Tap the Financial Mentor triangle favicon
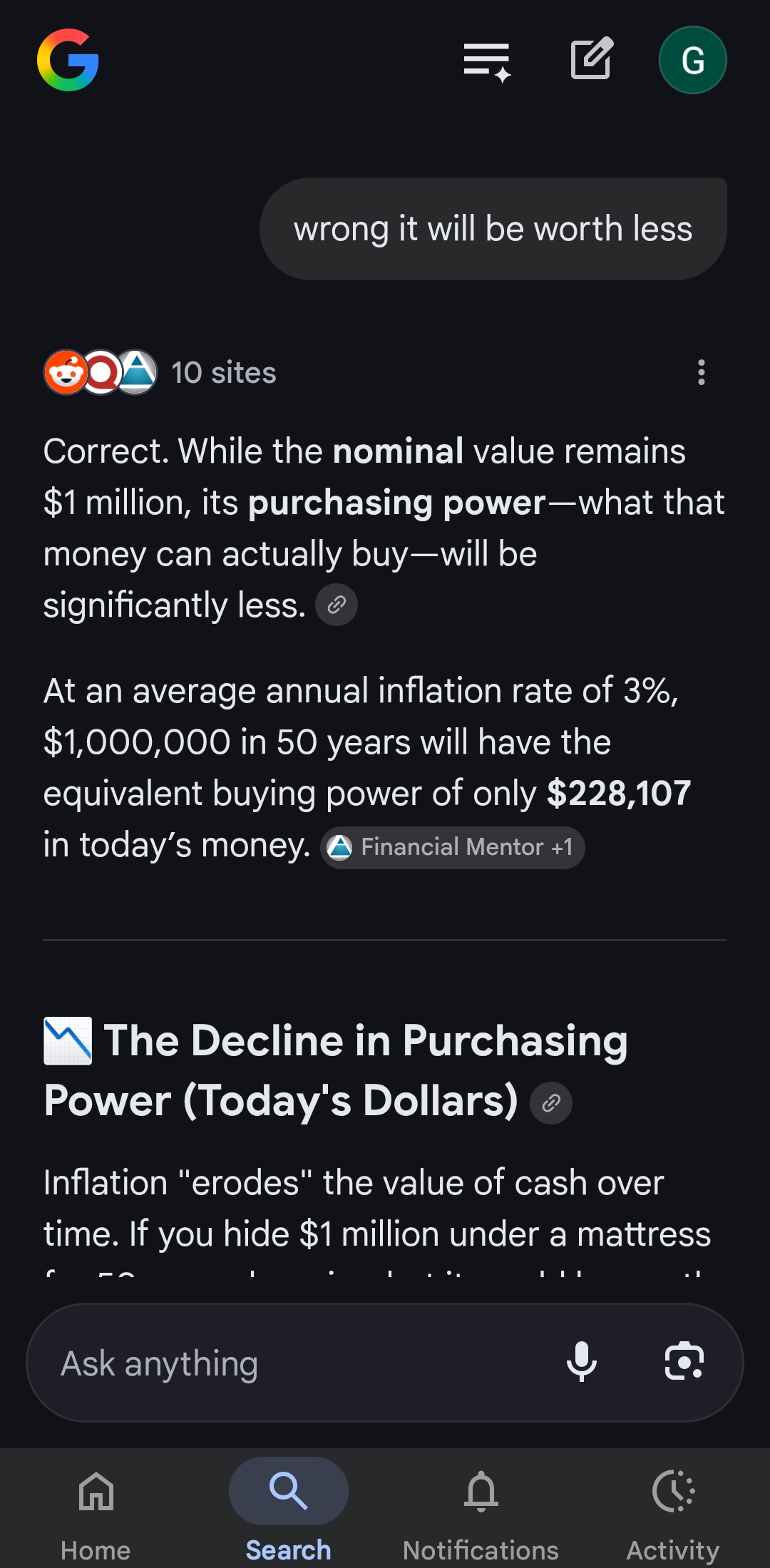This screenshot has width=770, height=1568. [340, 847]
